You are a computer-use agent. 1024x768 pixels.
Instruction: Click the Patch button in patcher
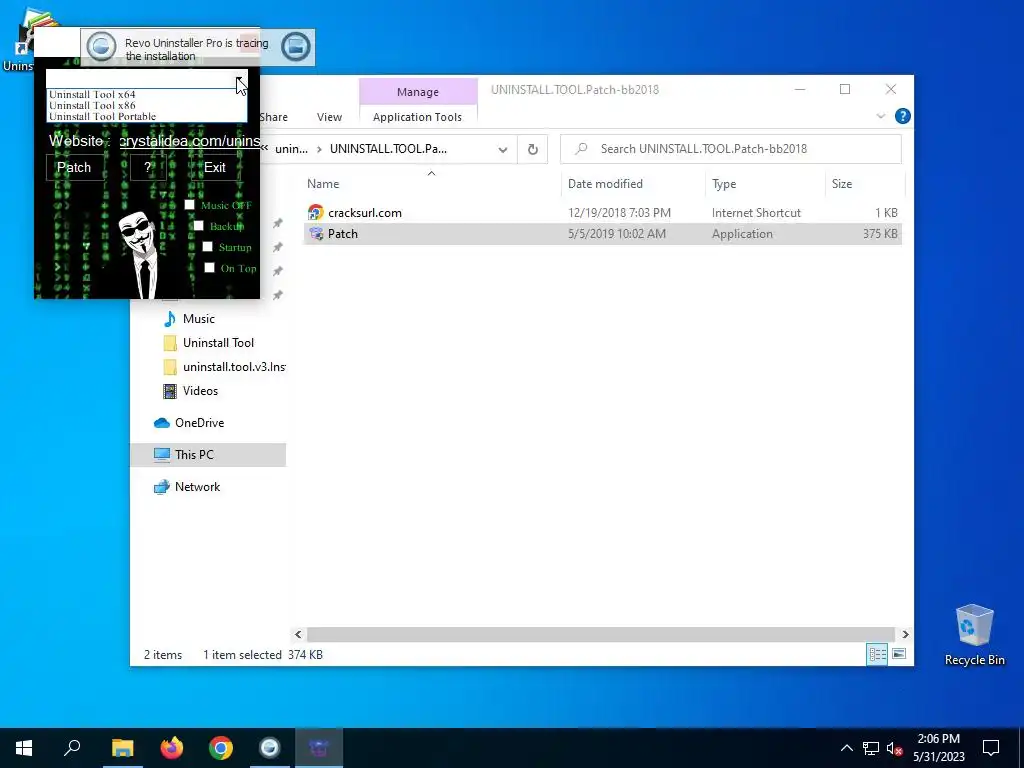pos(74,167)
